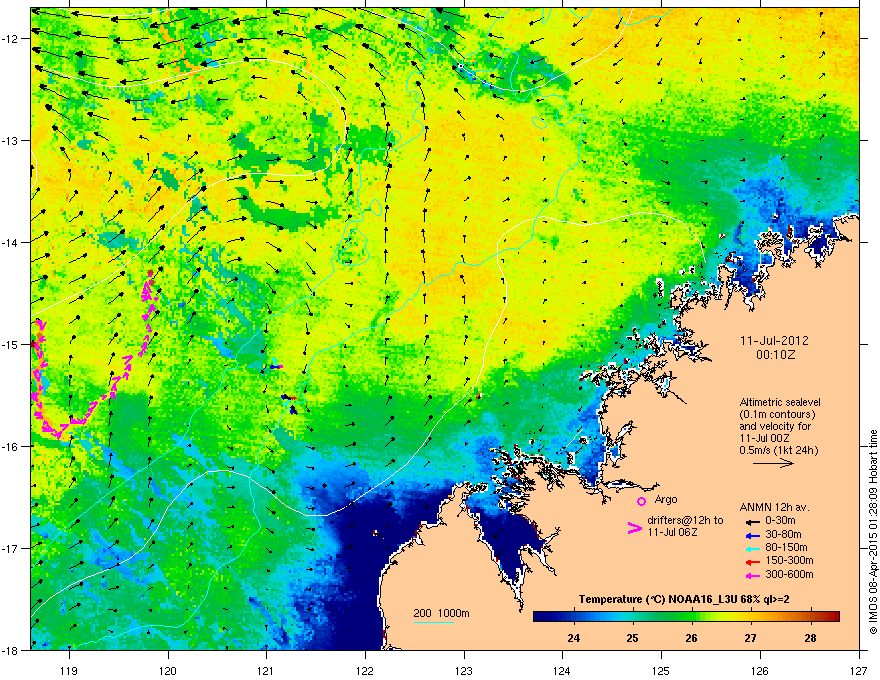880x680 pixels.
Task: Click the 30-80m depth label
Action: (783, 534)
